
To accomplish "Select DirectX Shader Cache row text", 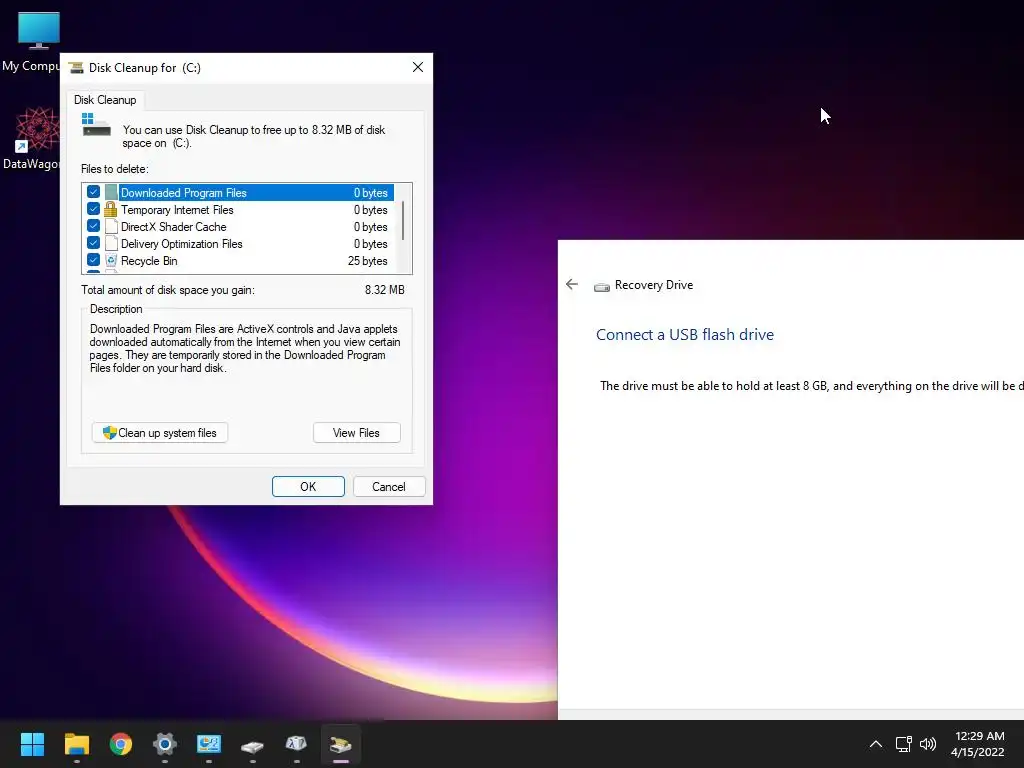I will coord(174,227).
